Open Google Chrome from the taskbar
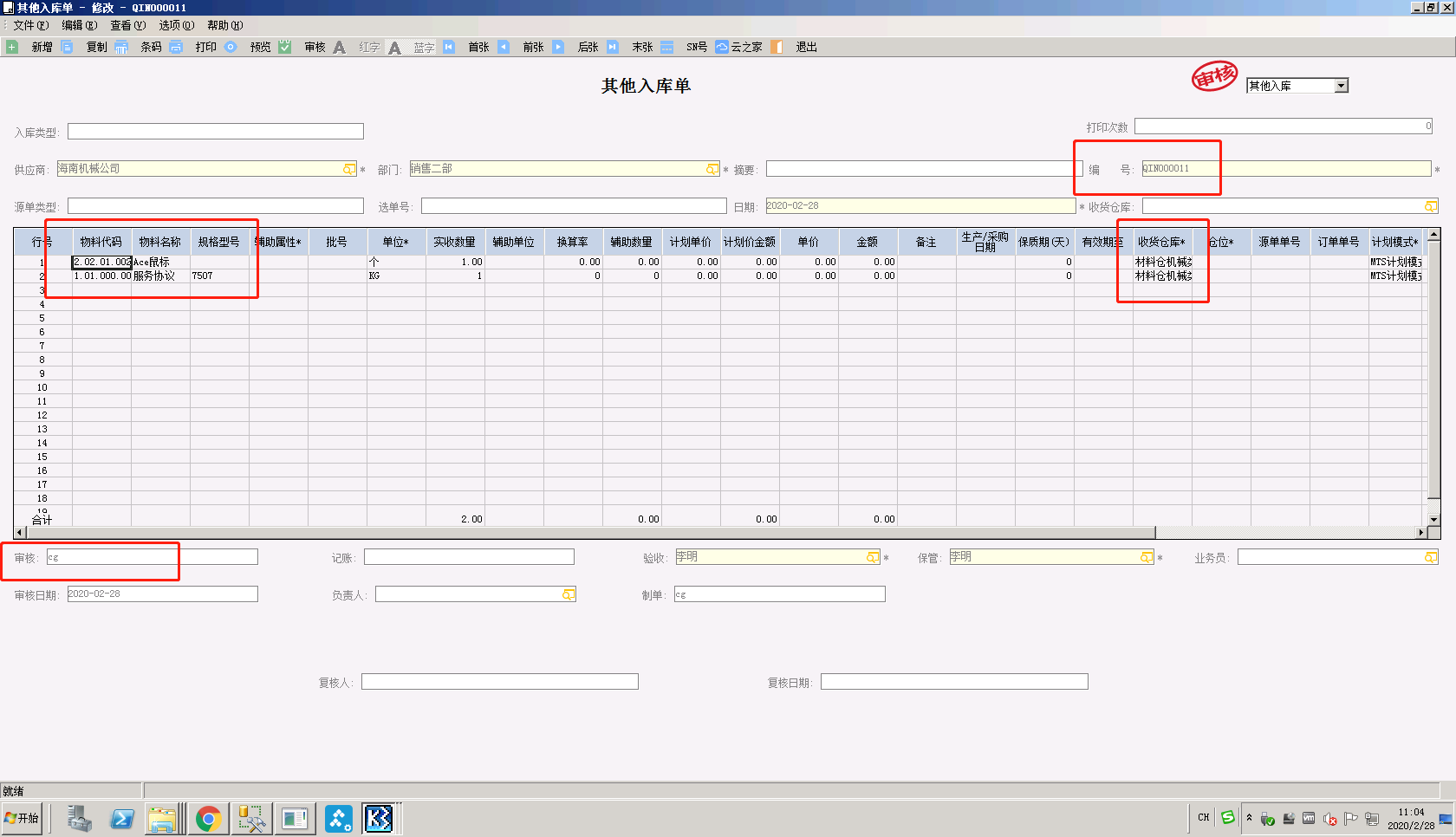The image size is (1456, 837). click(x=208, y=818)
